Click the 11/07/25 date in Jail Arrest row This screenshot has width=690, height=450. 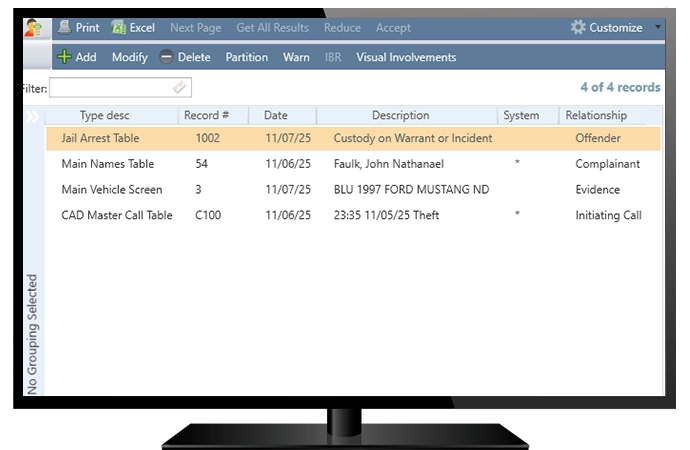(288, 138)
